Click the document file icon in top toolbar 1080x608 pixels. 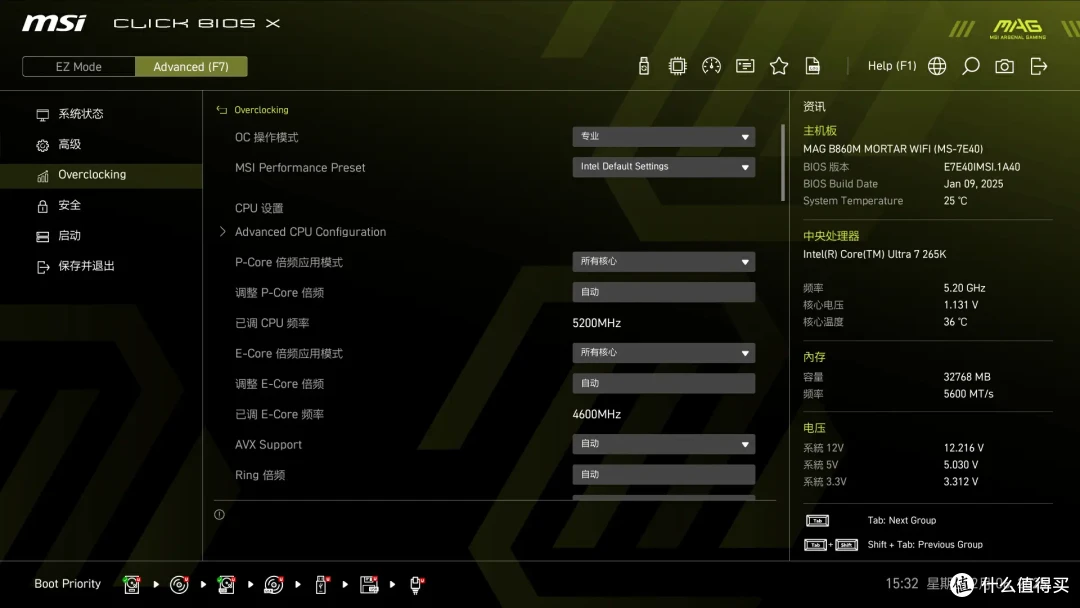813,66
